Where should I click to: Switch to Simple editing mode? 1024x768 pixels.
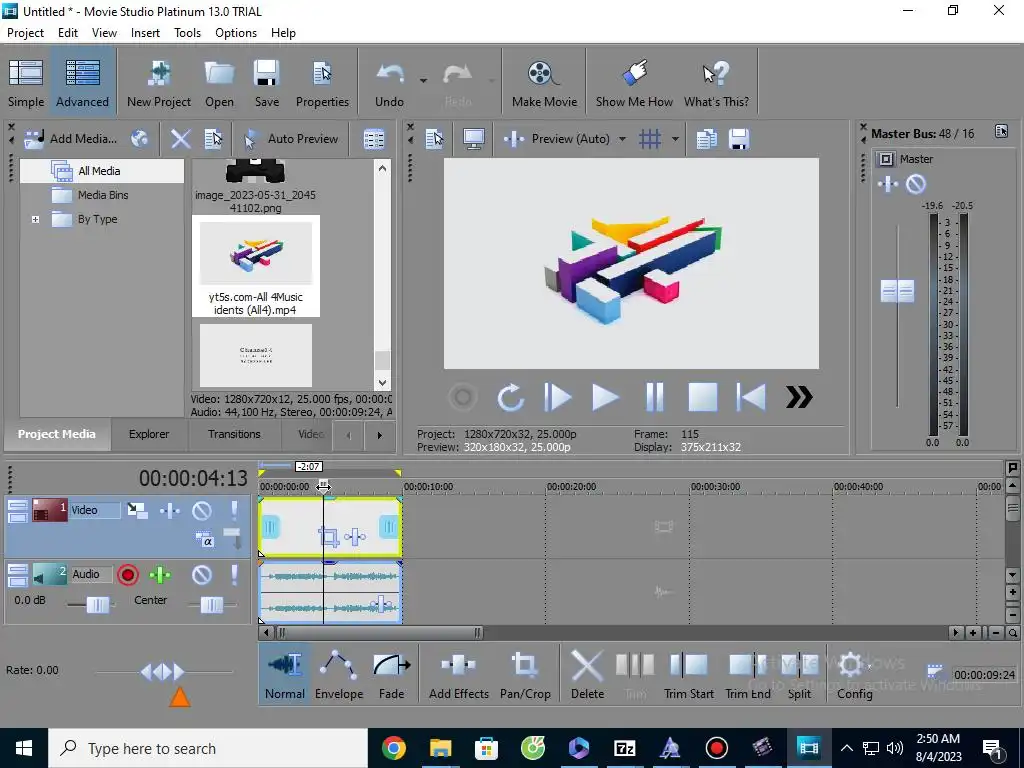26,83
